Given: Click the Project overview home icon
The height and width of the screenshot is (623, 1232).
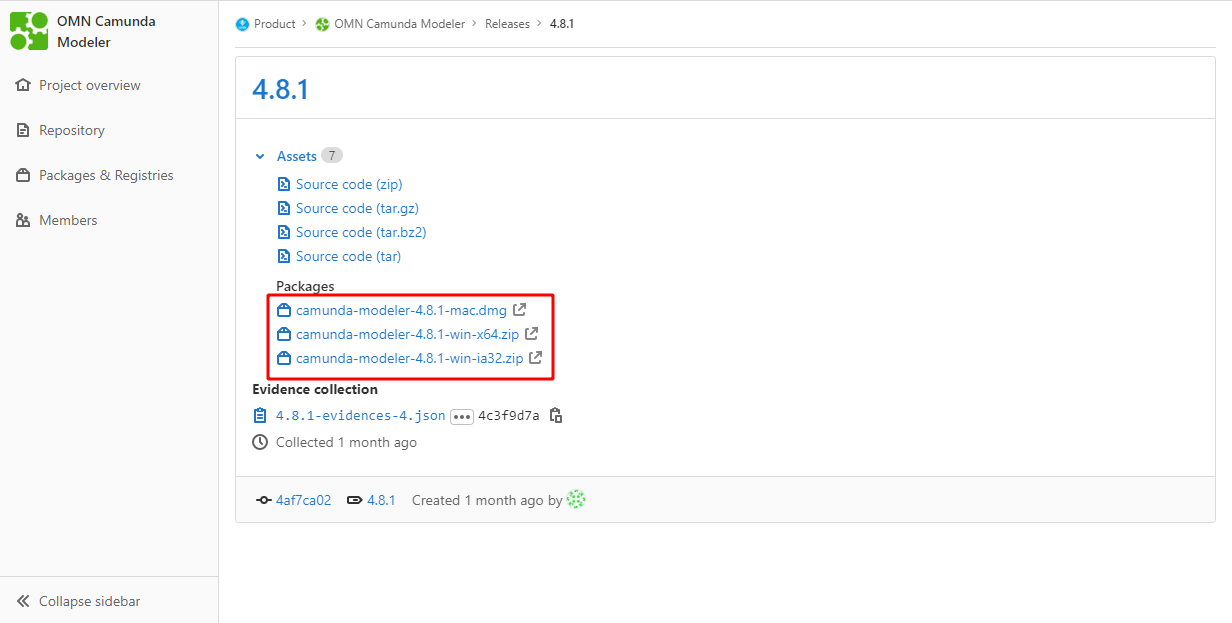Looking at the screenshot, I should coord(23,85).
